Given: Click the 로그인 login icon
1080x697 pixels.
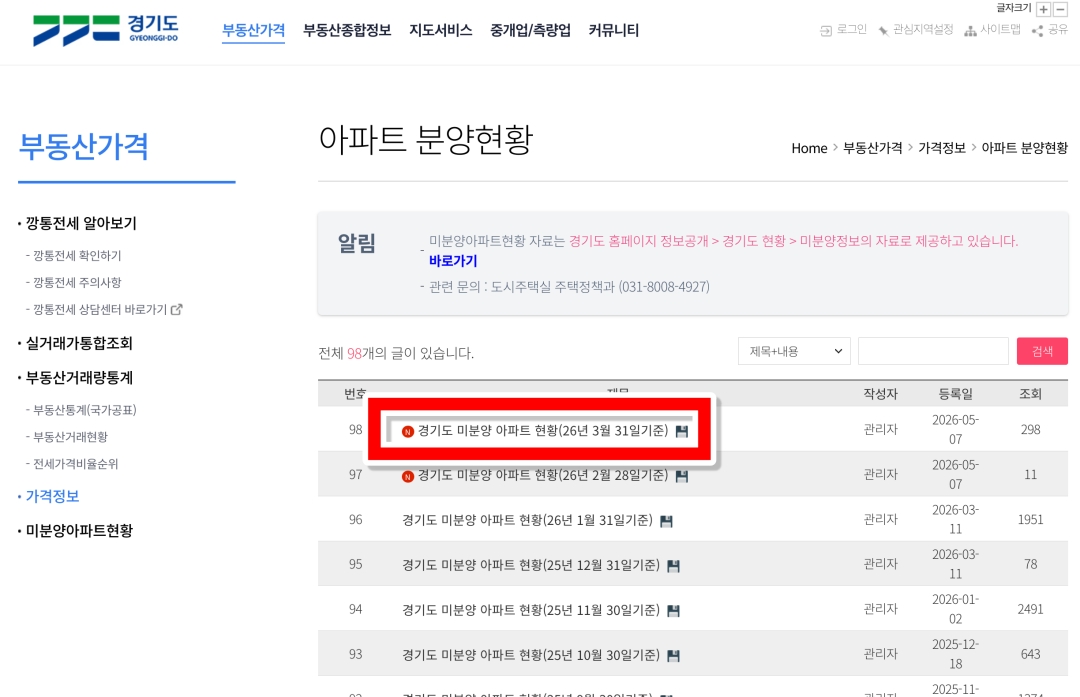Looking at the screenshot, I should (x=826, y=30).
